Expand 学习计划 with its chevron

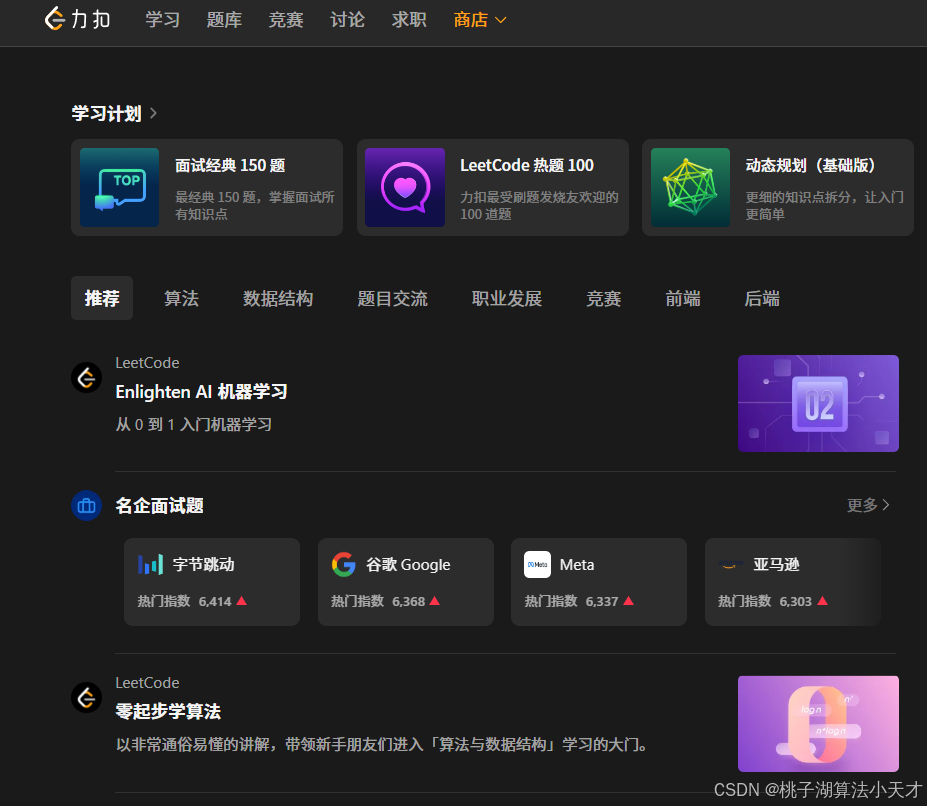coord(153,112)
